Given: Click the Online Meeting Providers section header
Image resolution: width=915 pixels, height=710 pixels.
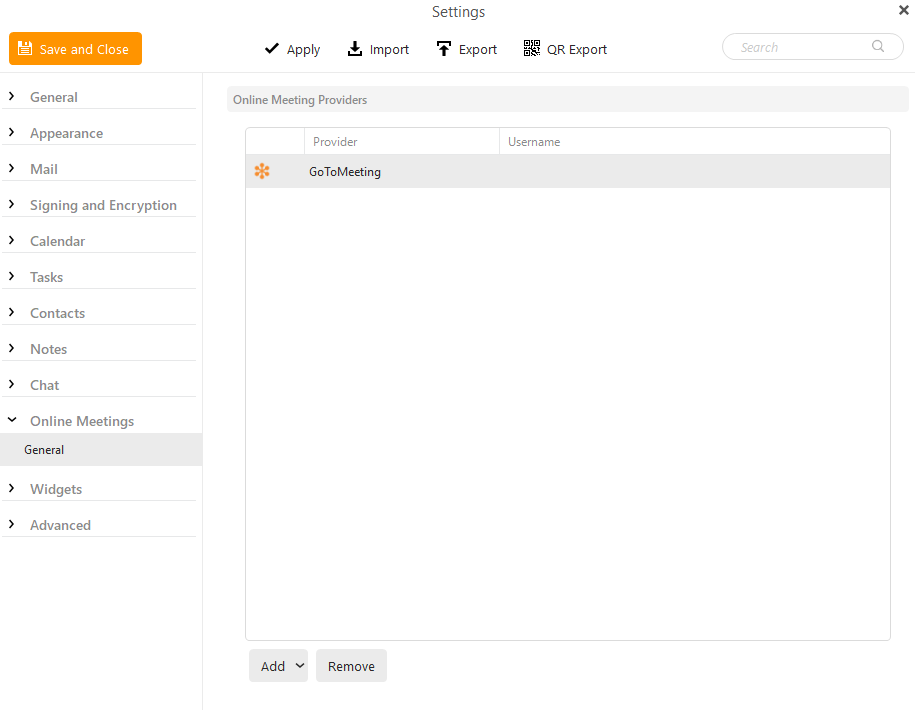Looking at the screenshot, I should (x=567, y=99).
